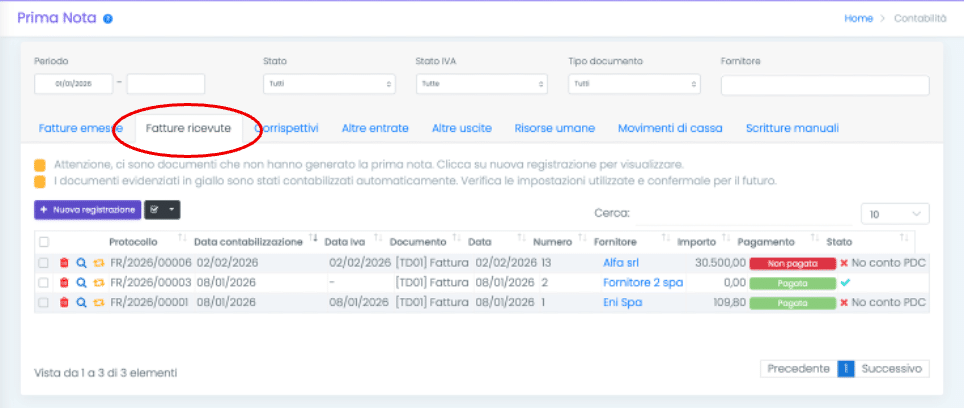Tick the checkbox for row FR/2026/00006
This screenshot has height=408, width=964.
coord(43,263)
